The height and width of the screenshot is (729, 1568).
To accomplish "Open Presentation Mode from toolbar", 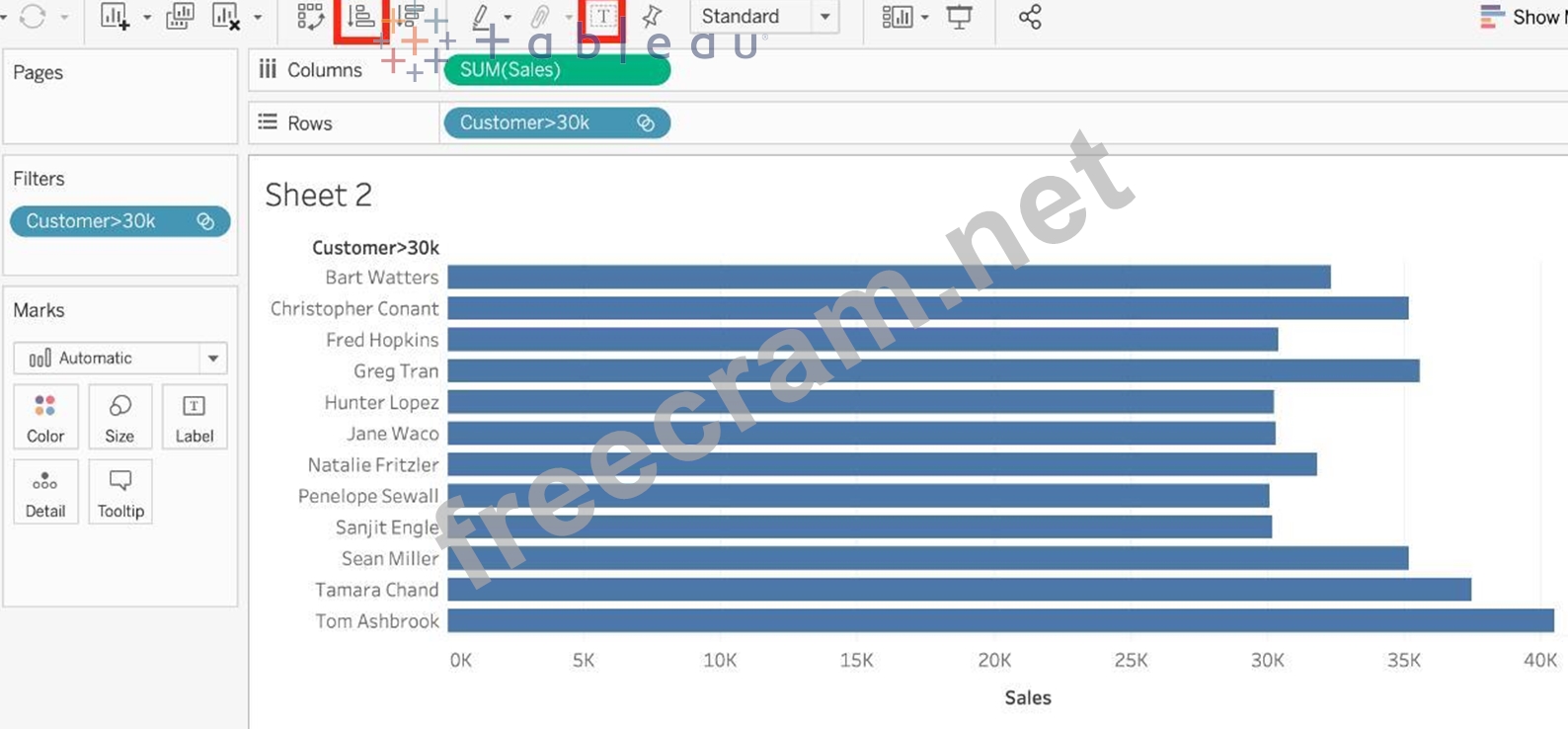I will 959,17.
